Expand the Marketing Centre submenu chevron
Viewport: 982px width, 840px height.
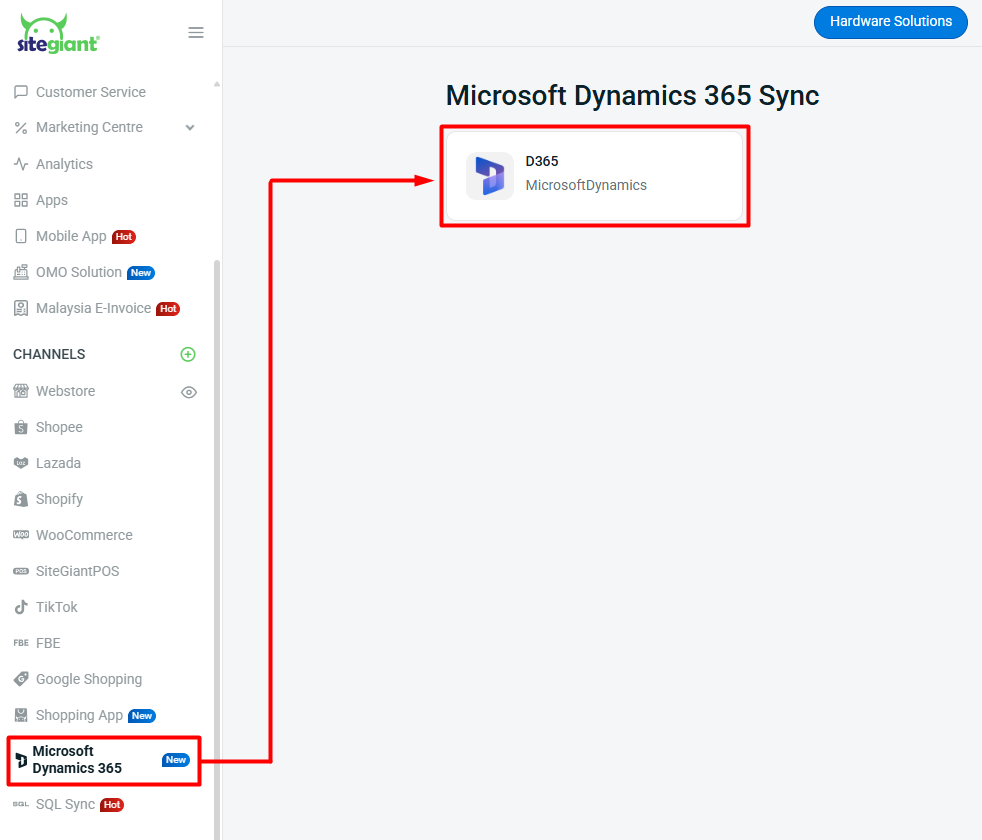click(x=190, y=128)
